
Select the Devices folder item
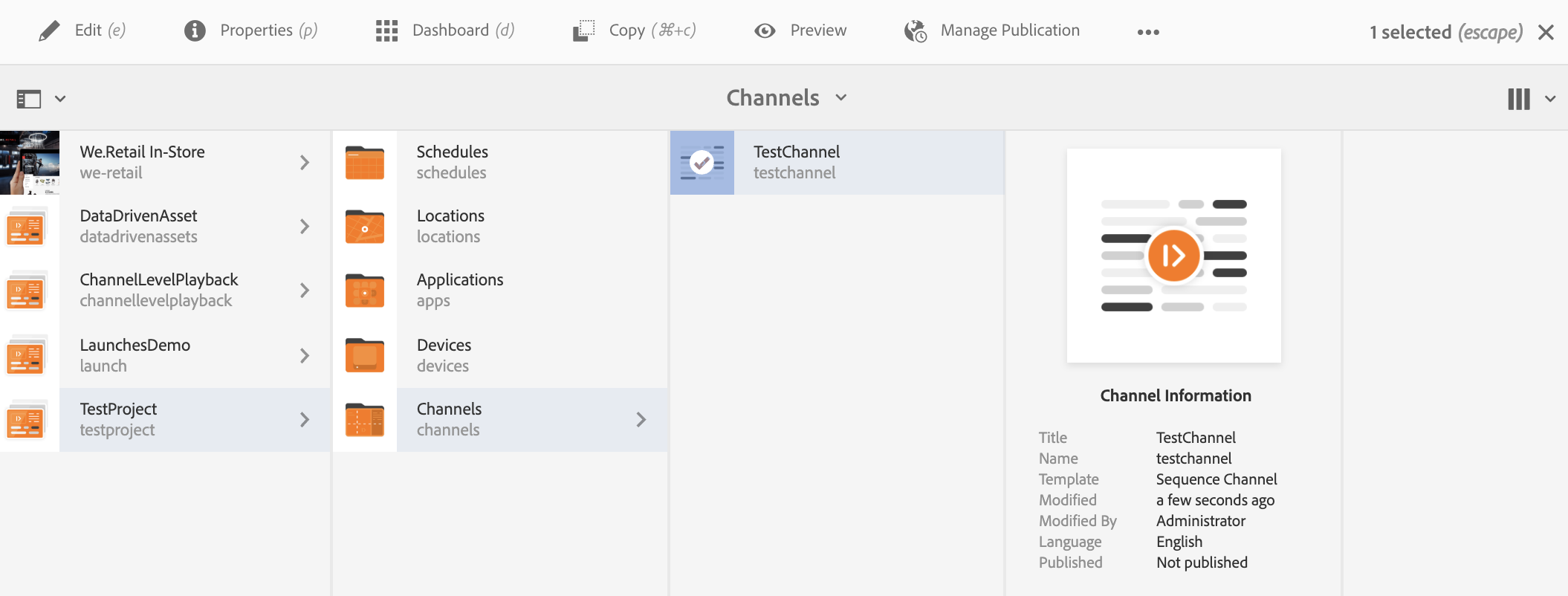click(444, 355)
